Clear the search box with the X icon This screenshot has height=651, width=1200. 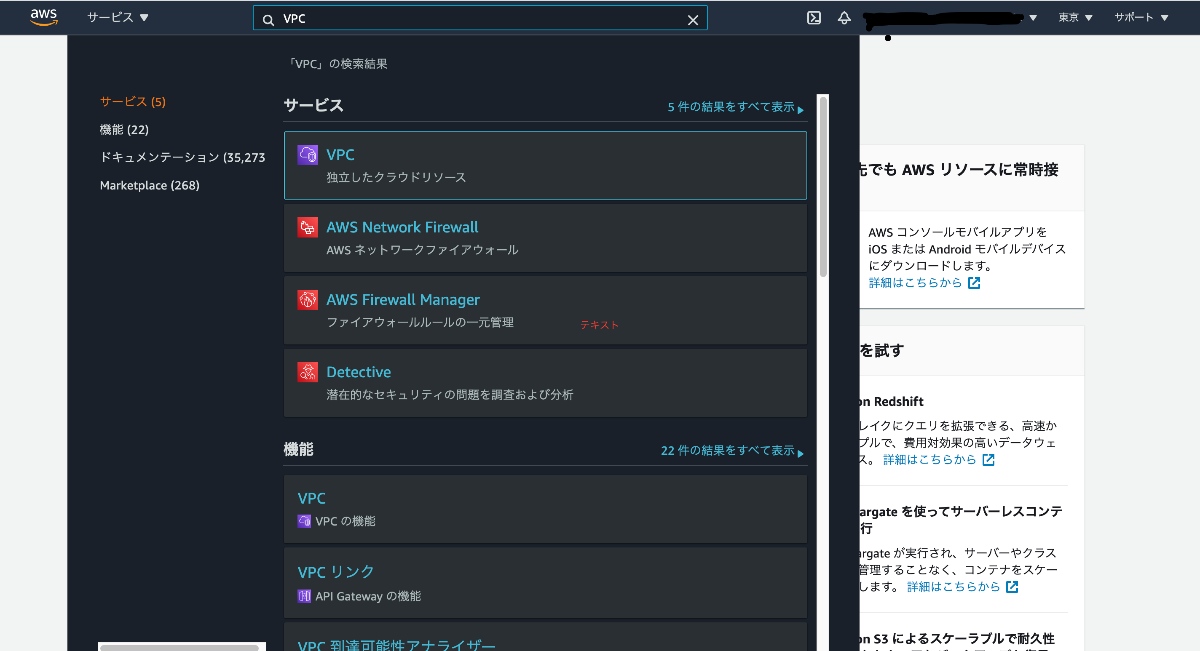point(693,19)
